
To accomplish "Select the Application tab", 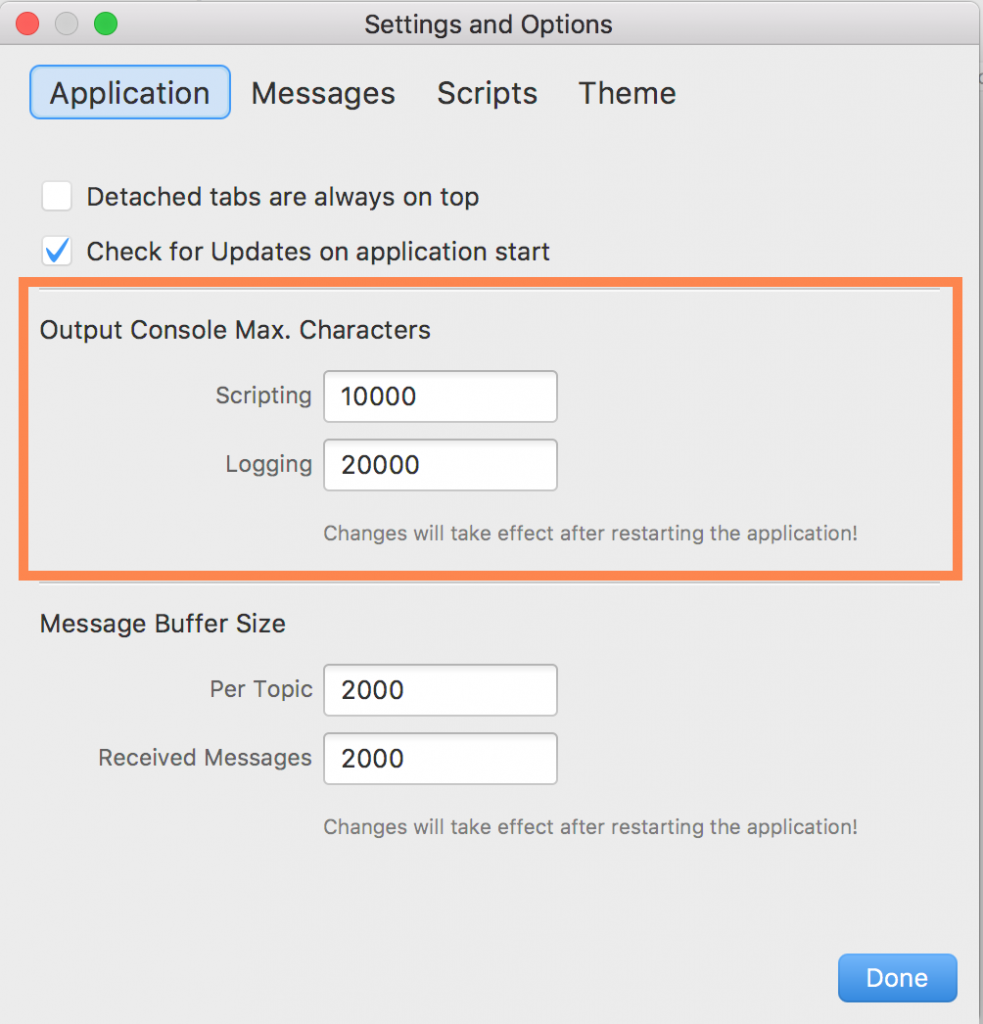I will 130,93.
